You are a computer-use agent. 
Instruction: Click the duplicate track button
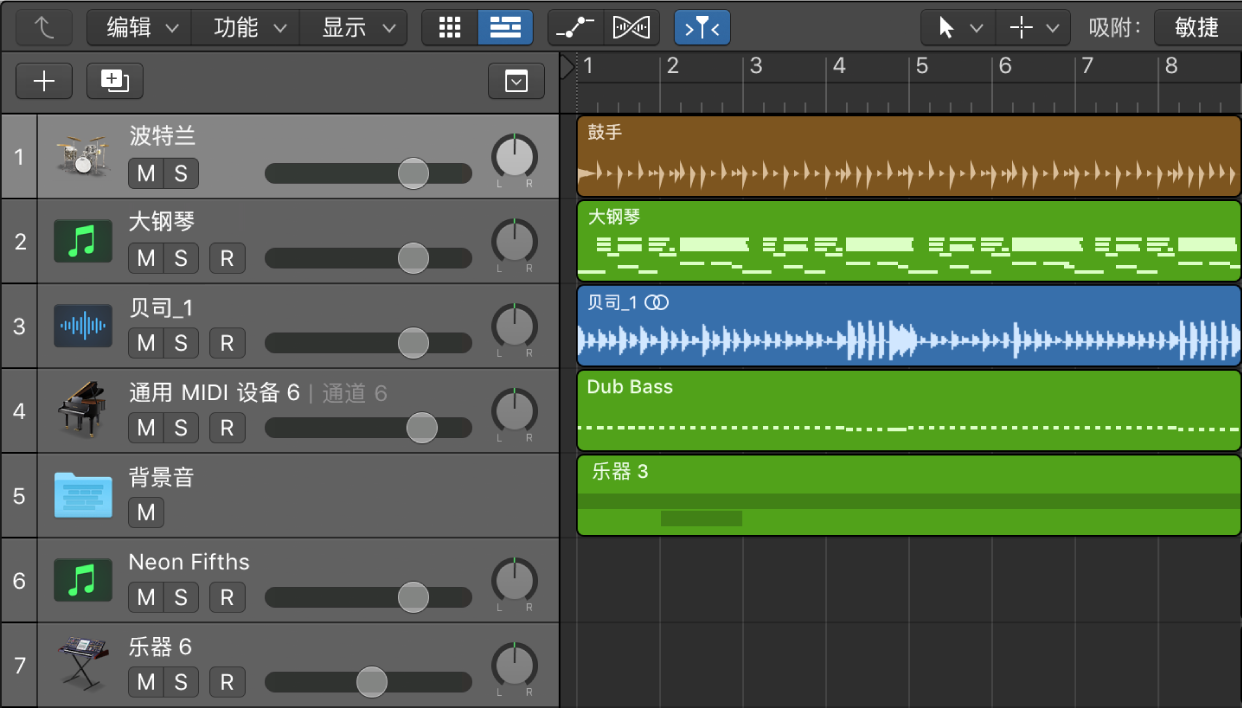[115, 82]
